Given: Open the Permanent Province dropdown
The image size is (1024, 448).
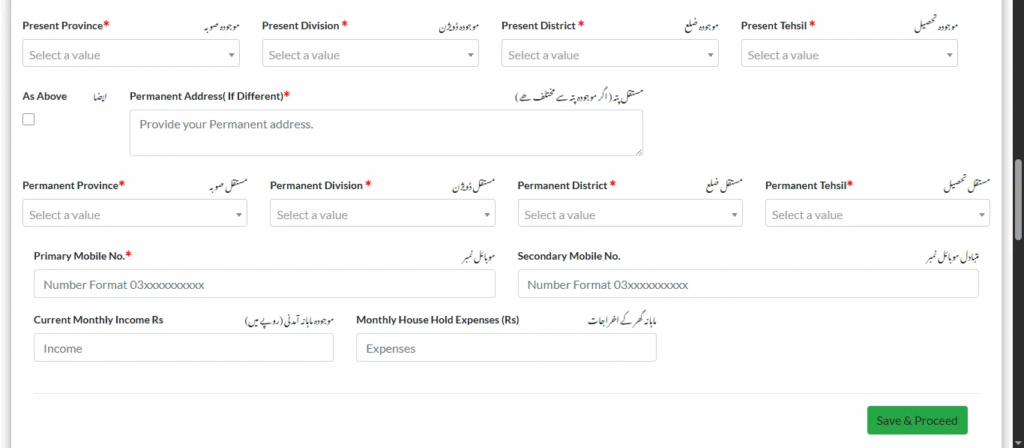Looking at the screenshot, I should tap(134, 214).
